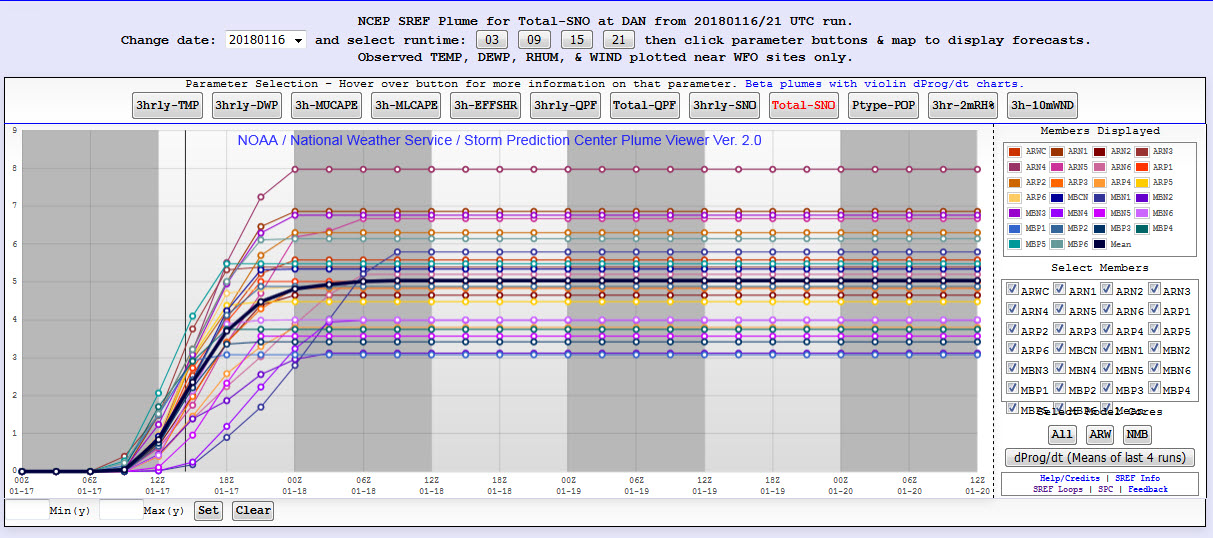
Task: Open the SREF Info link
Action: point(1137,479)
